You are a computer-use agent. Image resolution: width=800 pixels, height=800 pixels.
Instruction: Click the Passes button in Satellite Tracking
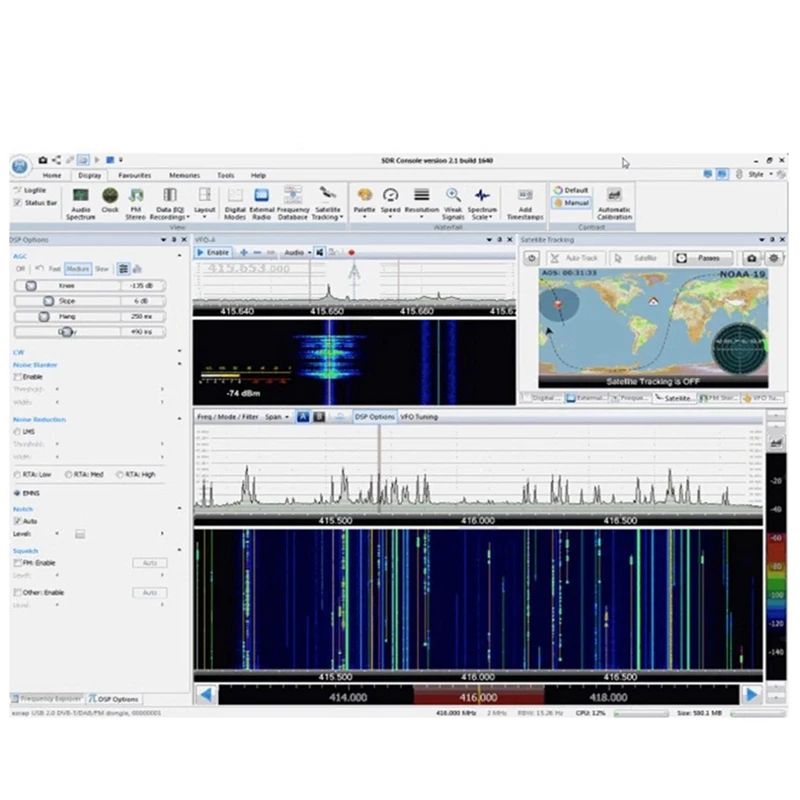coord(700,258)
